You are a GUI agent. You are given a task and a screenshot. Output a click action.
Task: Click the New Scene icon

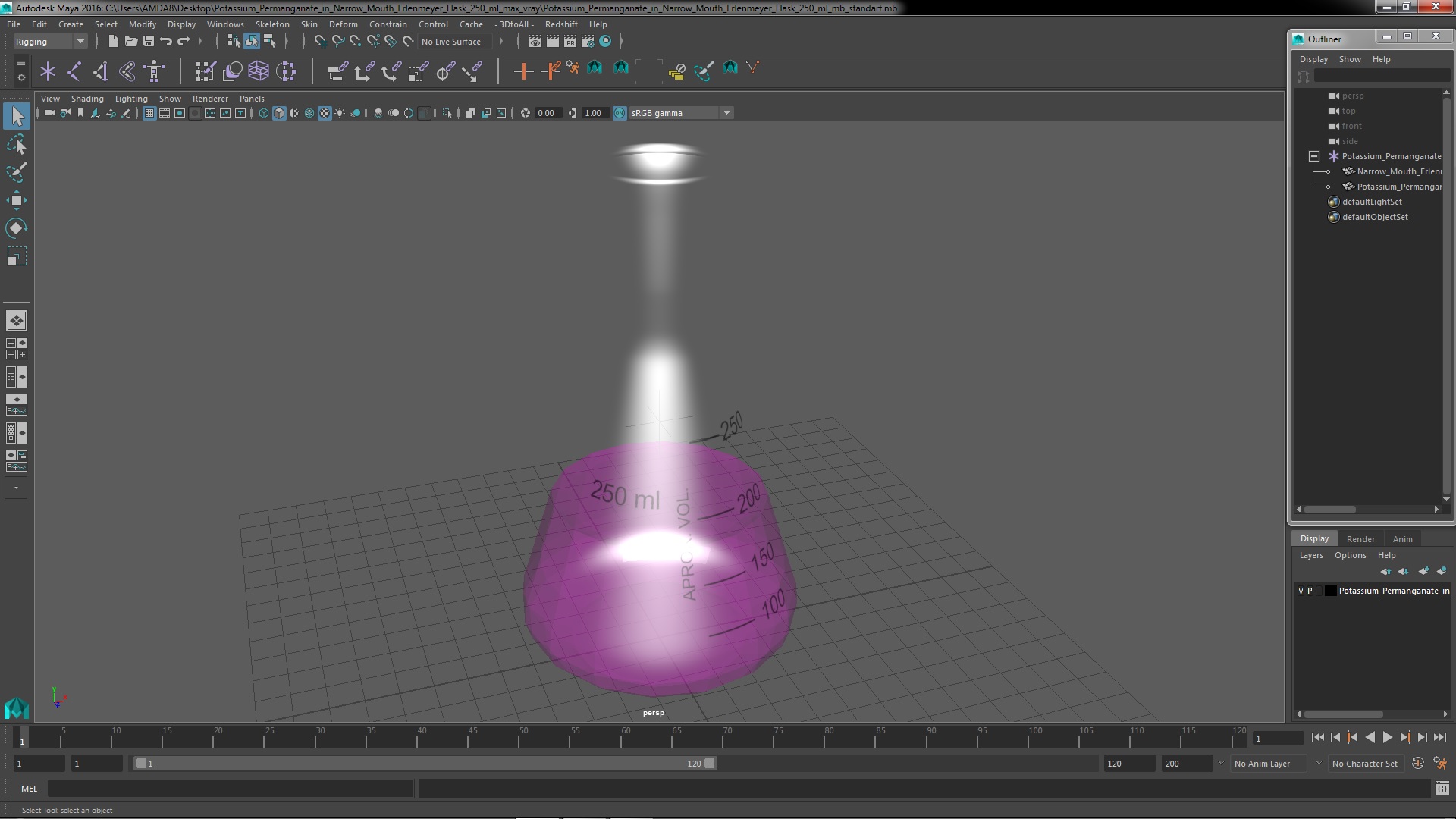[x=113, y=41]
